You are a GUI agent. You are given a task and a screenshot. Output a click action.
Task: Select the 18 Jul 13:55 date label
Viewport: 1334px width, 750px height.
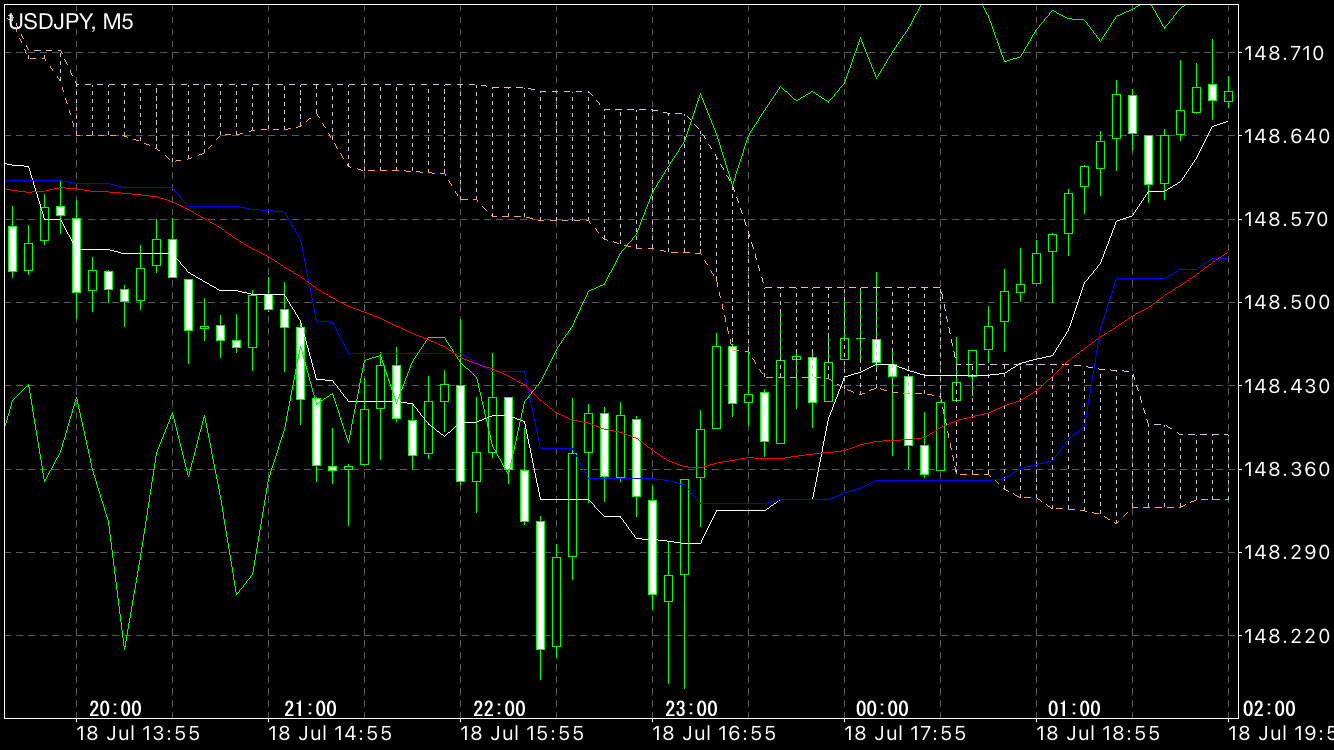click(x=139, y=733)
